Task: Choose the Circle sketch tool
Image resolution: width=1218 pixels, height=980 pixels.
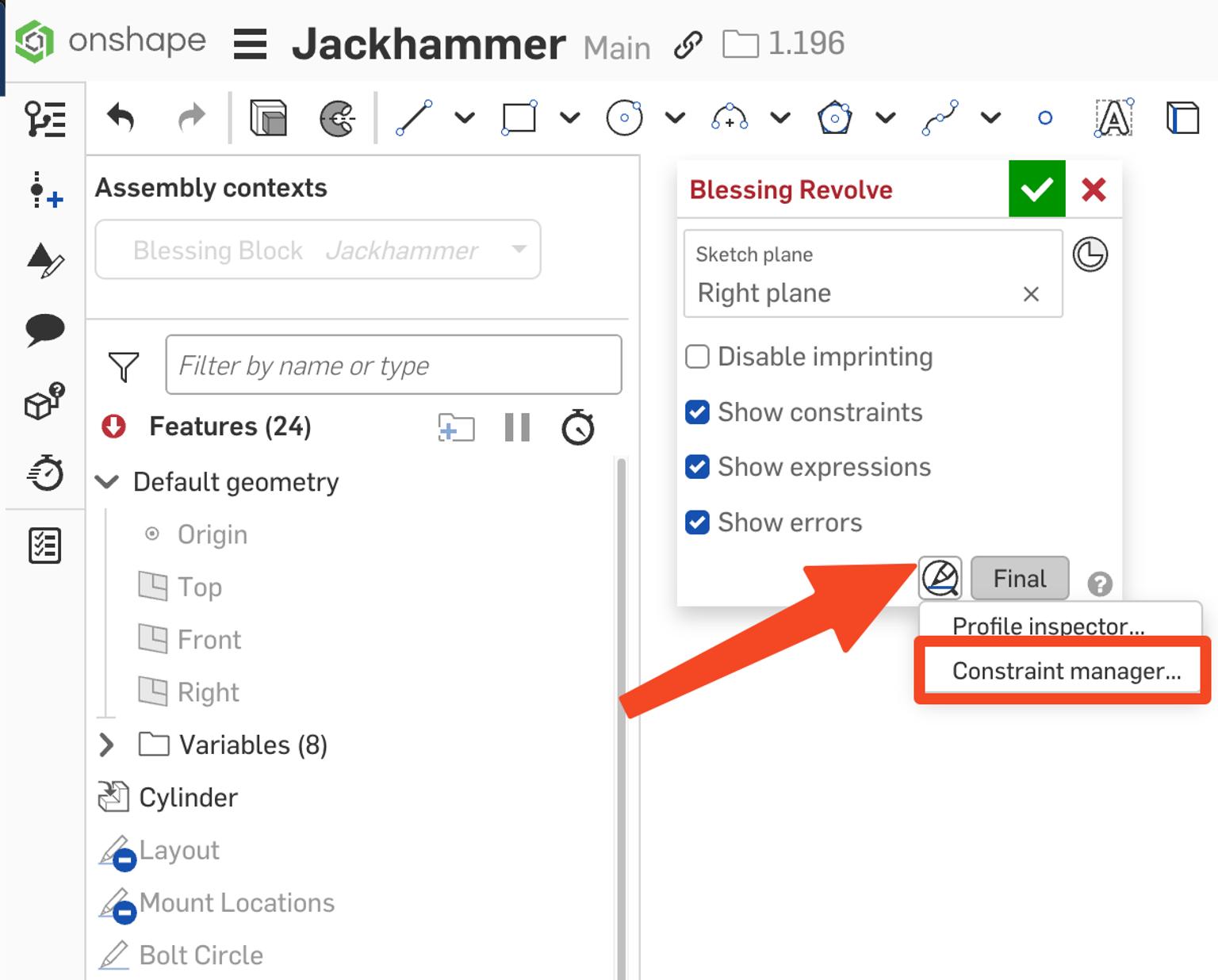Action: (x=625, y=117)
